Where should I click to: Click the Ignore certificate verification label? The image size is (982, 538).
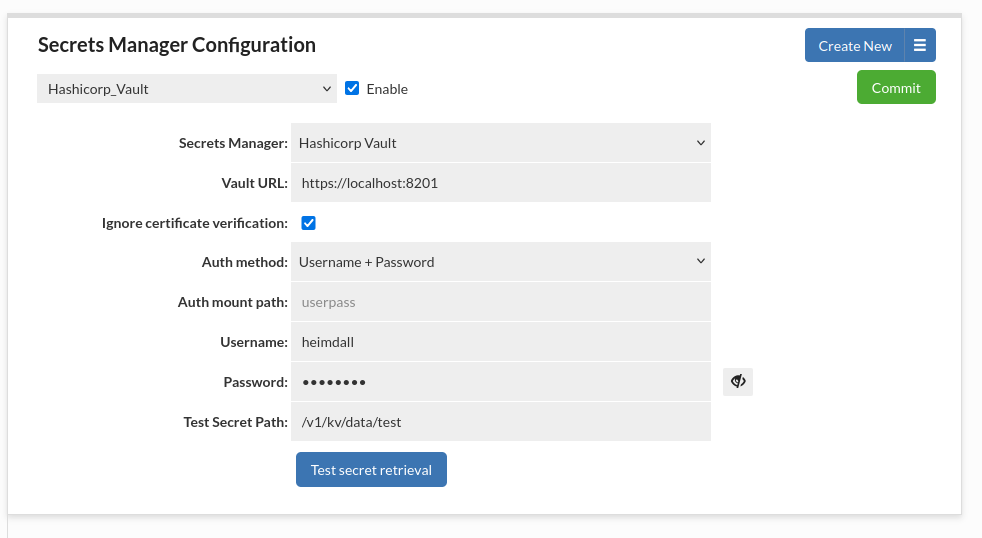click(x=195, y=223)
